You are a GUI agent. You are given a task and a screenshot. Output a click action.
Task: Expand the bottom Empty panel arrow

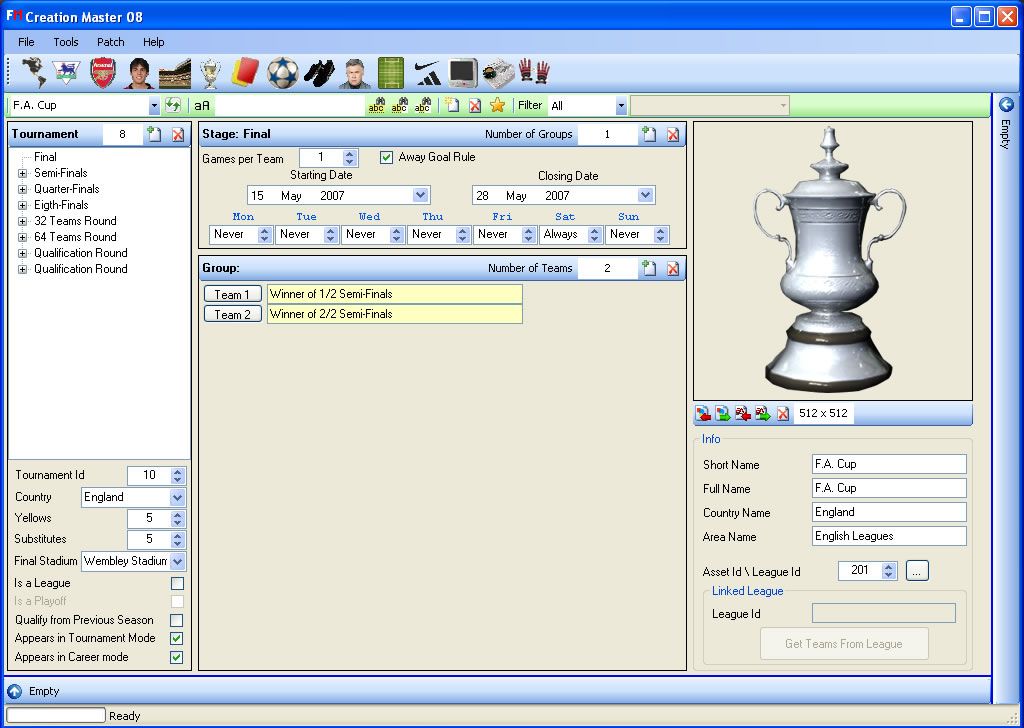pos(14,691)
